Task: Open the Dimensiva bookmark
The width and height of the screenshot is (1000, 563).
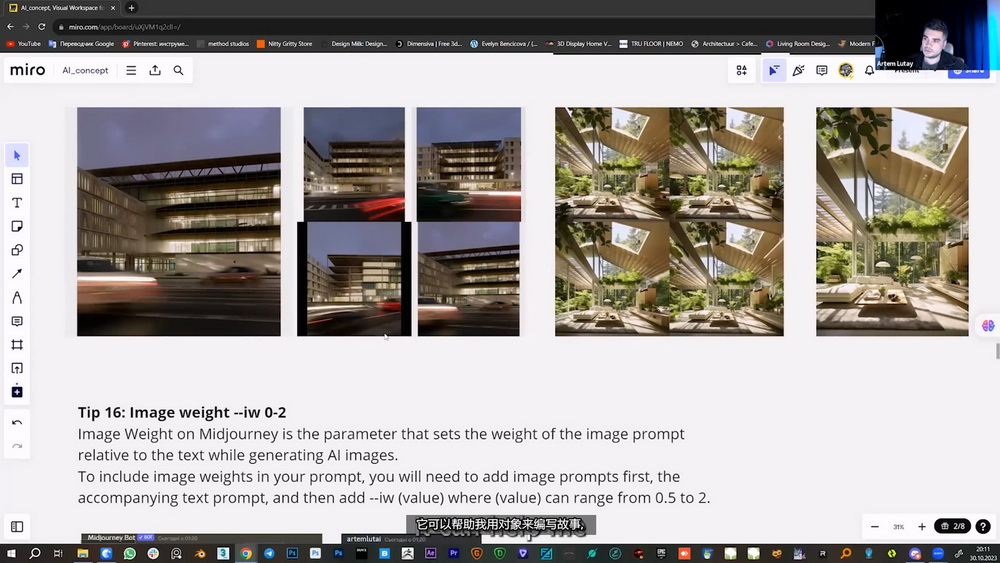Action: [429, 44]
